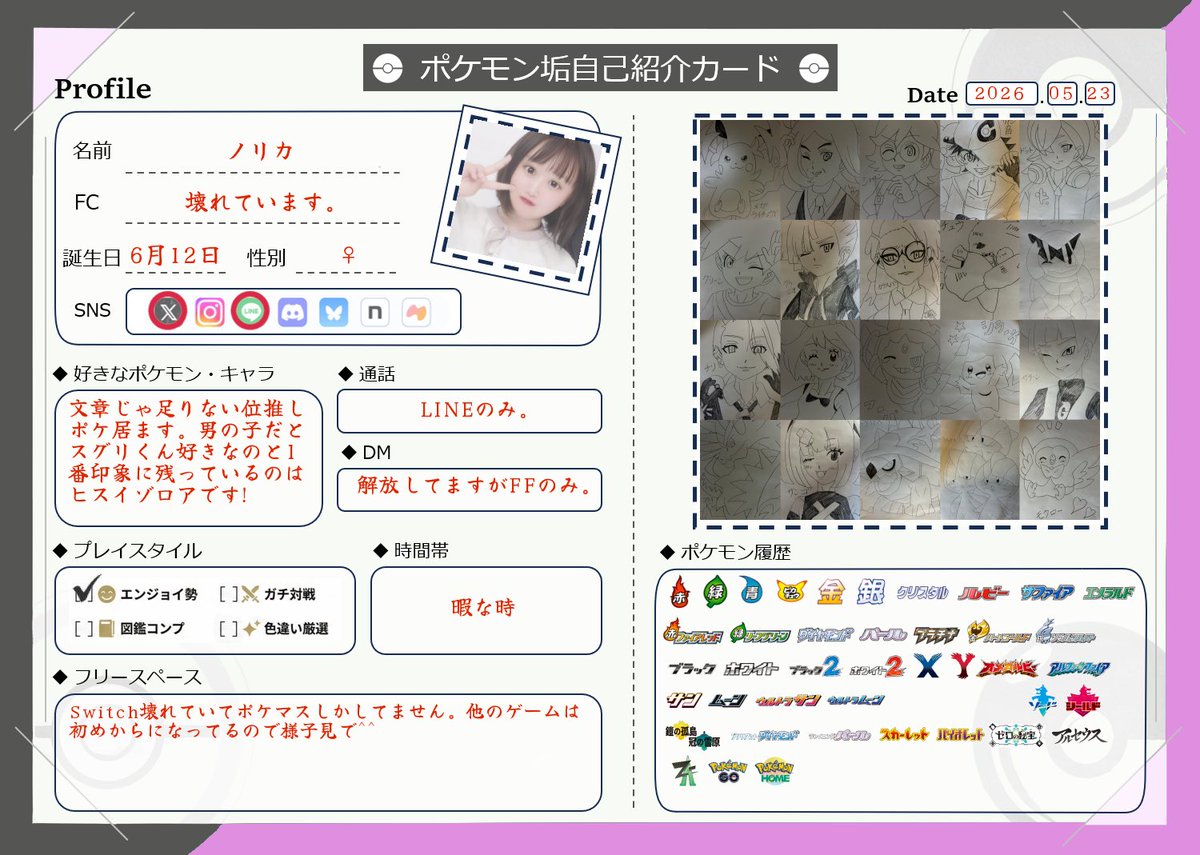Select the Pikachu version yellow logo

point(791,590)
